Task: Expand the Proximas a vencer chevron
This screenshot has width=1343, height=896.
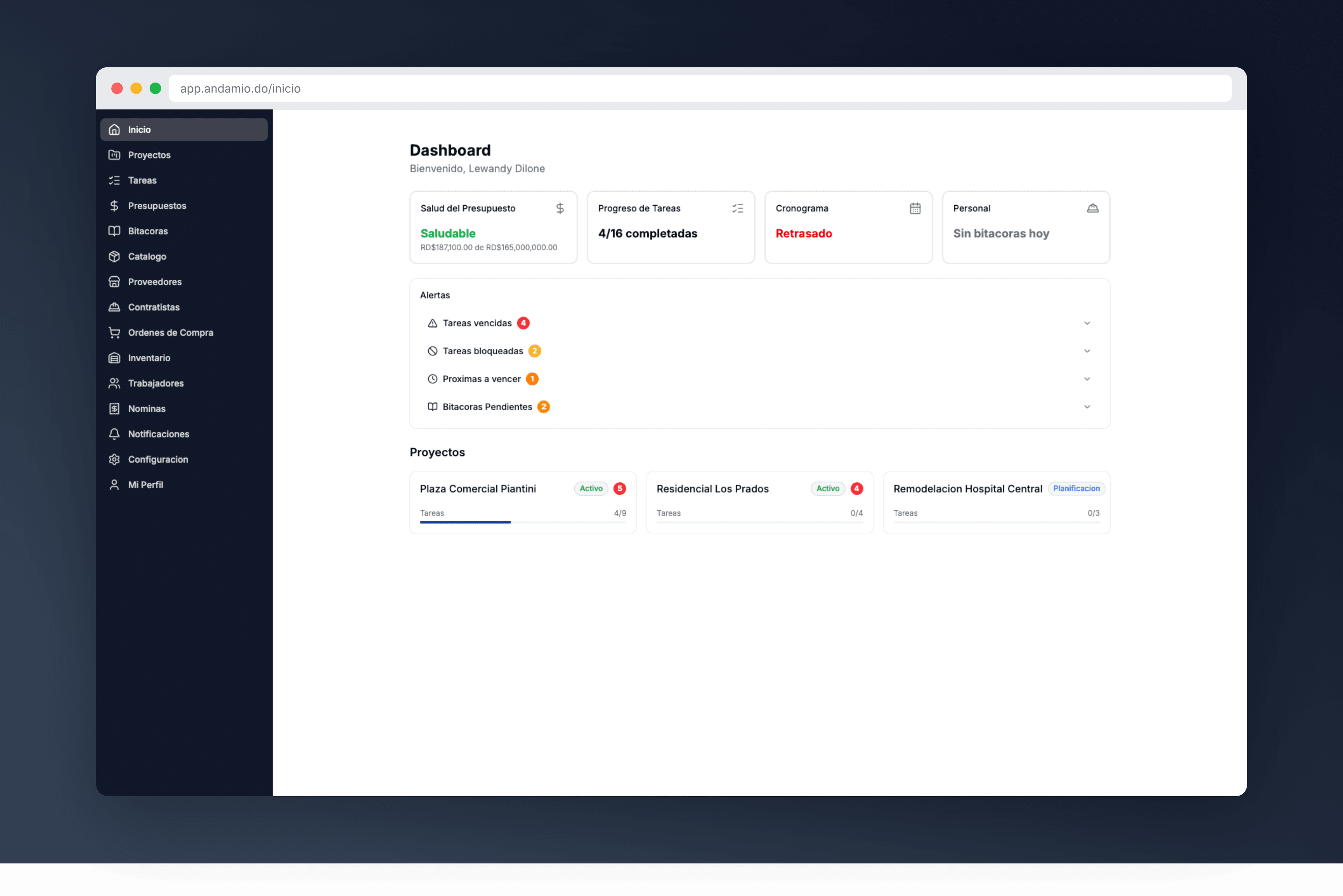Action: coord(1087,379)
